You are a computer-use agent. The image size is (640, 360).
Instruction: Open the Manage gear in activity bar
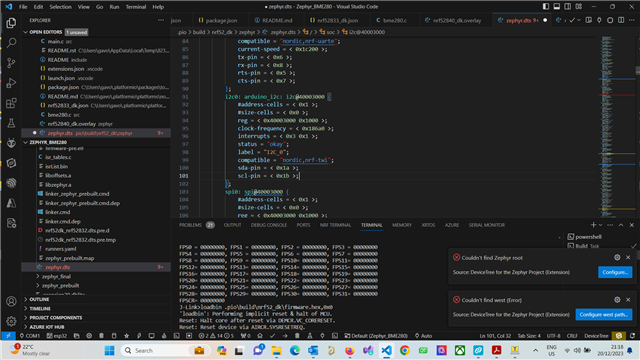tap(11, 321)
